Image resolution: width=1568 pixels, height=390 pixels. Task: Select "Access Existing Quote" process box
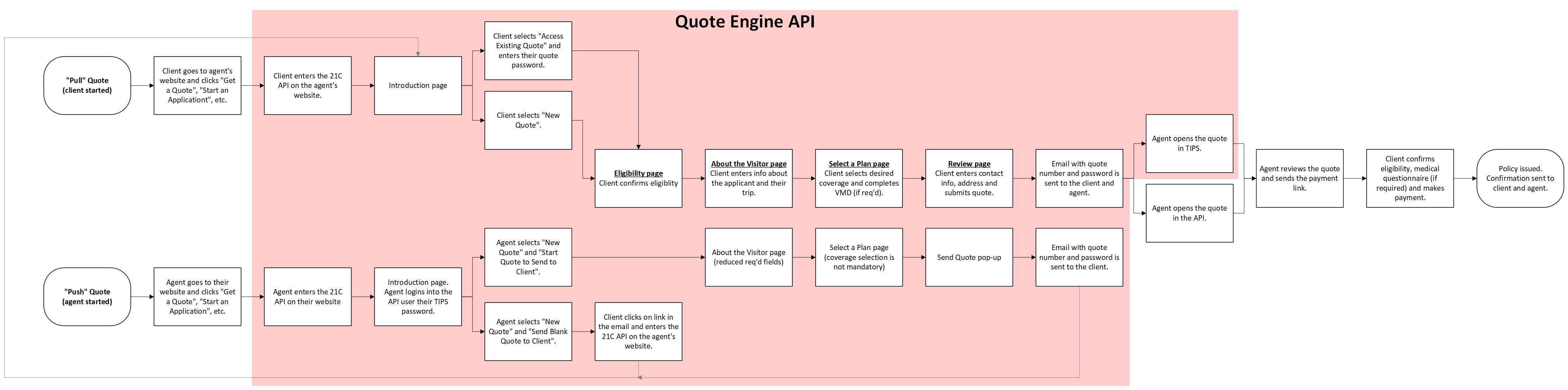[528, 51]
